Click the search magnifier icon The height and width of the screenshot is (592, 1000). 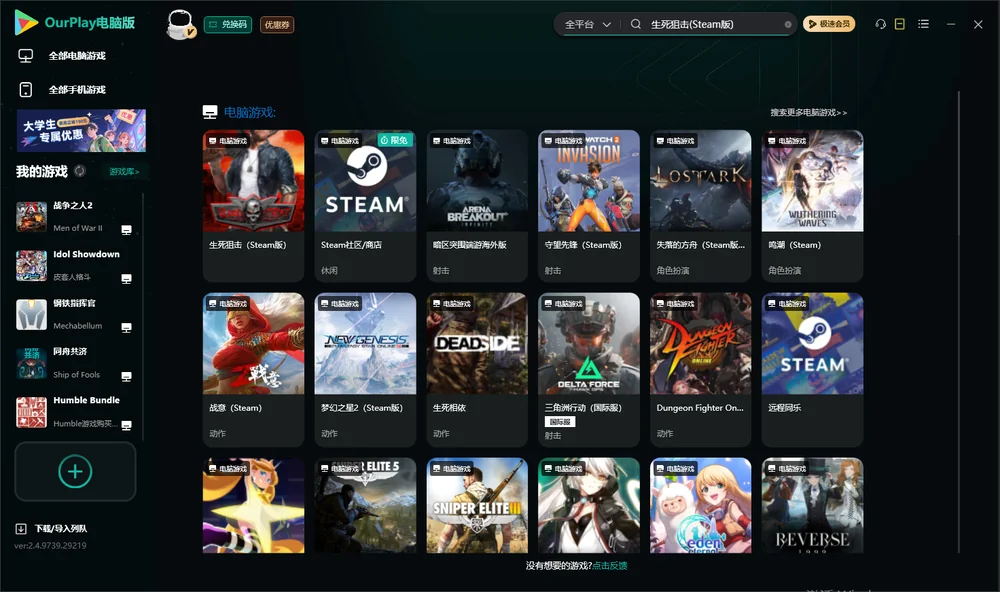pyautogui.click(x=636, y=24)
